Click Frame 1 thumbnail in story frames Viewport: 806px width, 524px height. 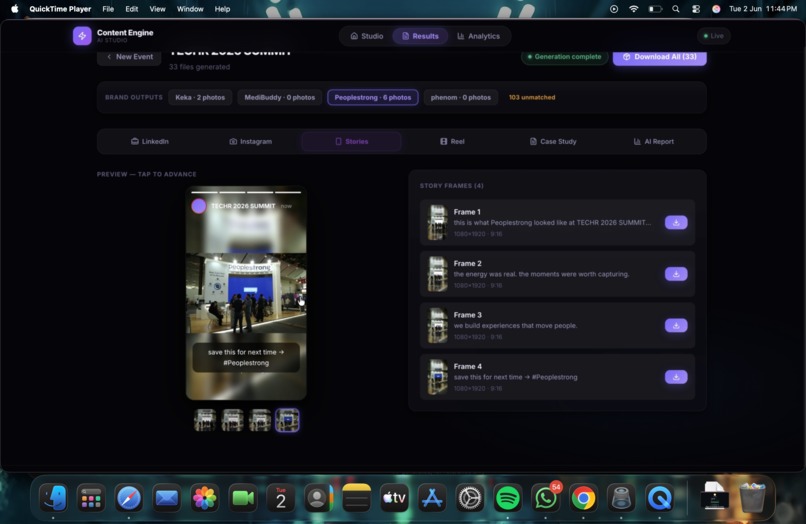pos(437,223)
